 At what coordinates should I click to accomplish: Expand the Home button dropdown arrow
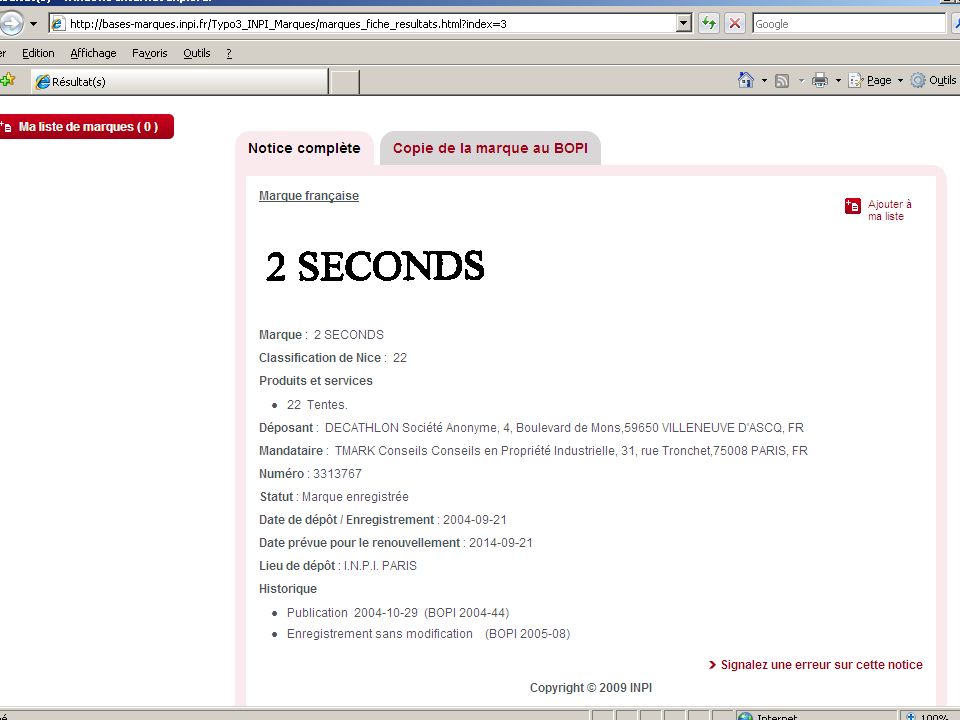click(x=764, y=81)
